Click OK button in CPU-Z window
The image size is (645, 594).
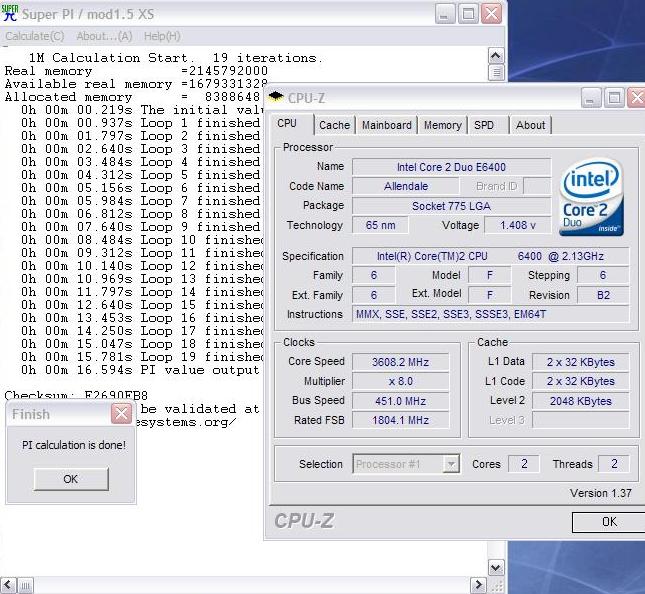609,522
